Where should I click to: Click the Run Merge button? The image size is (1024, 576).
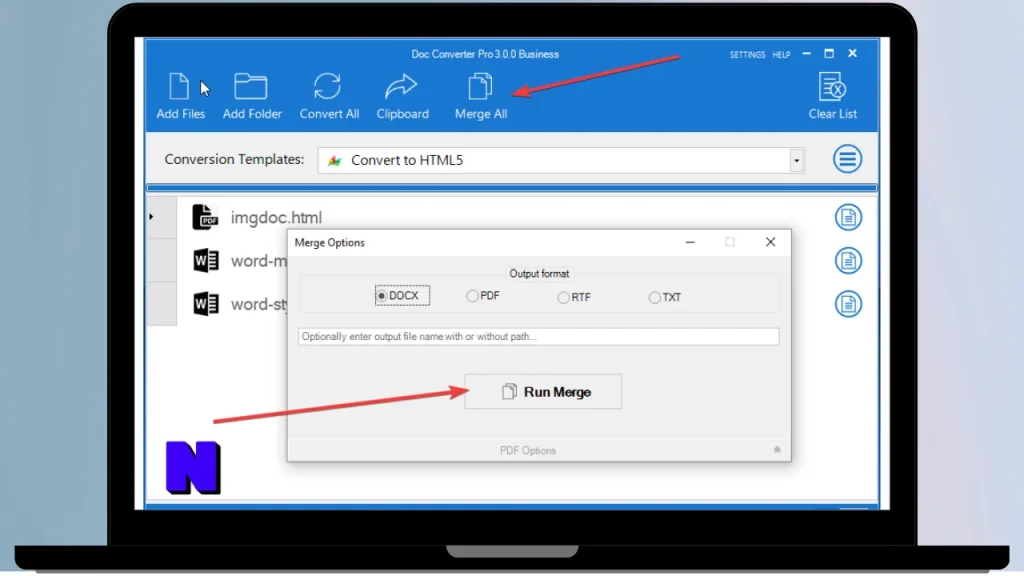(x=543, y=392)
